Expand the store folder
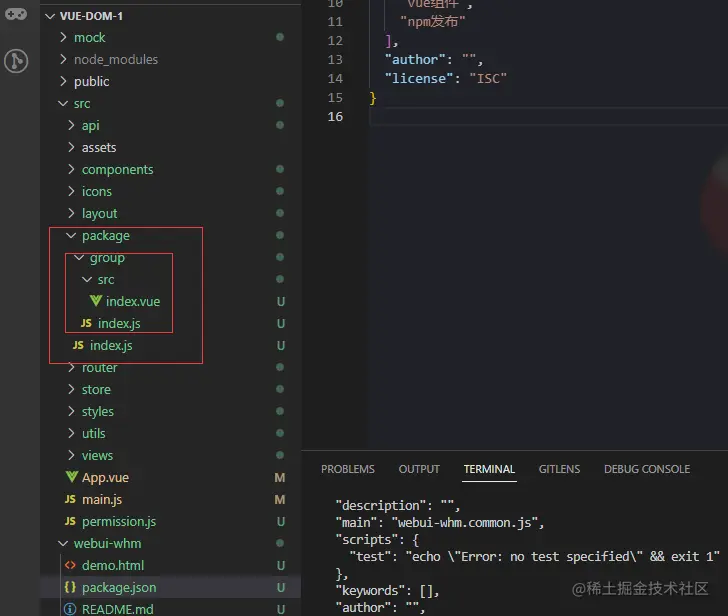Image resolution: width=728 pixels, height=616 pixels. coord(71,389)
